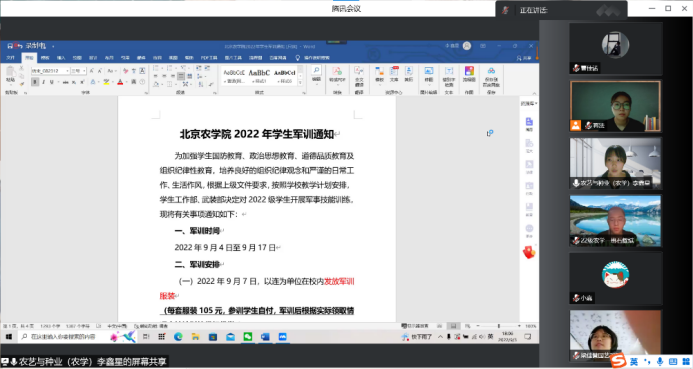Open the third ribbon tab after Home
The image size is (693, 369).
(x=77, y=58)
